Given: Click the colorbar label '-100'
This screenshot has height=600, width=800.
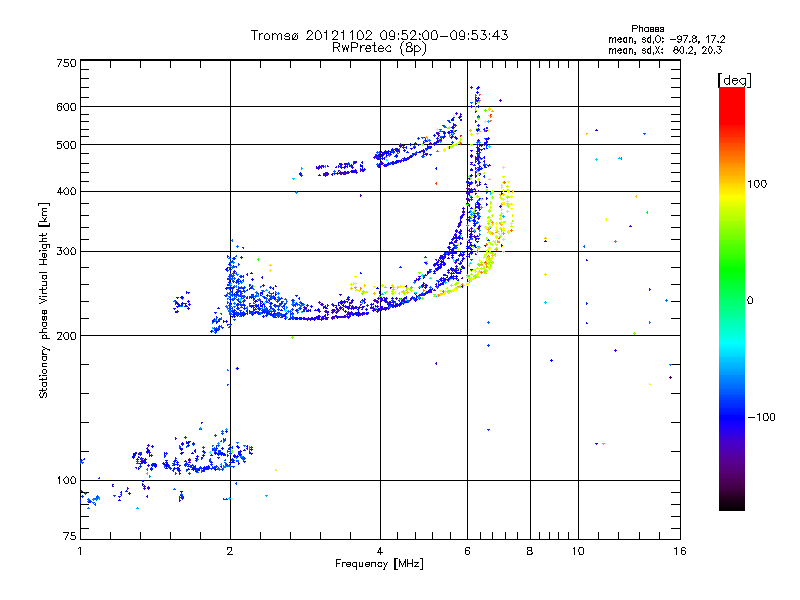Looking at the screenshot, I should (761, 417).
